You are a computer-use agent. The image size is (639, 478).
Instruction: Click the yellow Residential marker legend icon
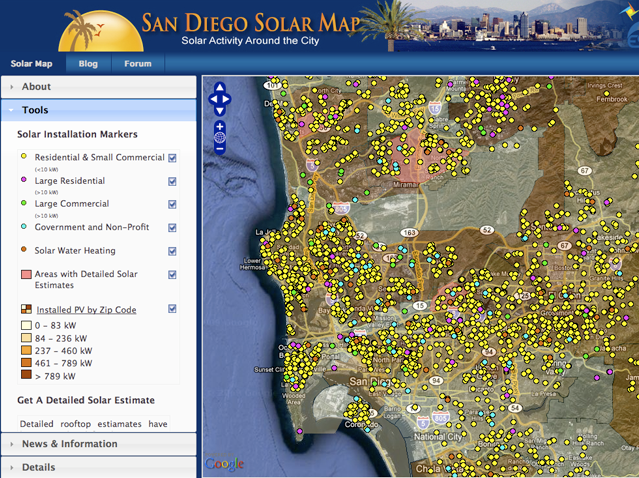point(24,156)
